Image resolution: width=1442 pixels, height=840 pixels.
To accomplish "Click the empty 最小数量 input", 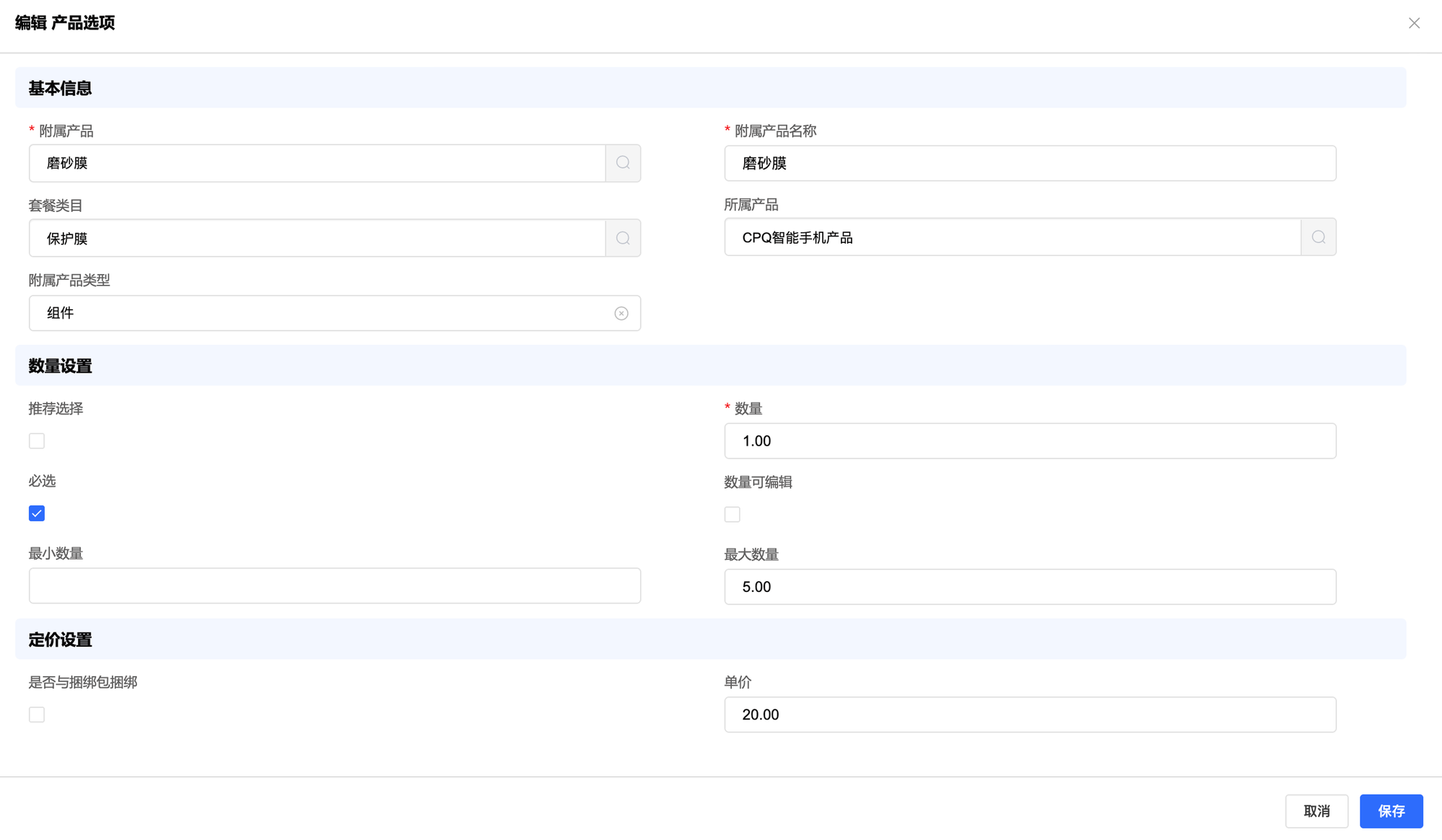I will coord(335,585).
